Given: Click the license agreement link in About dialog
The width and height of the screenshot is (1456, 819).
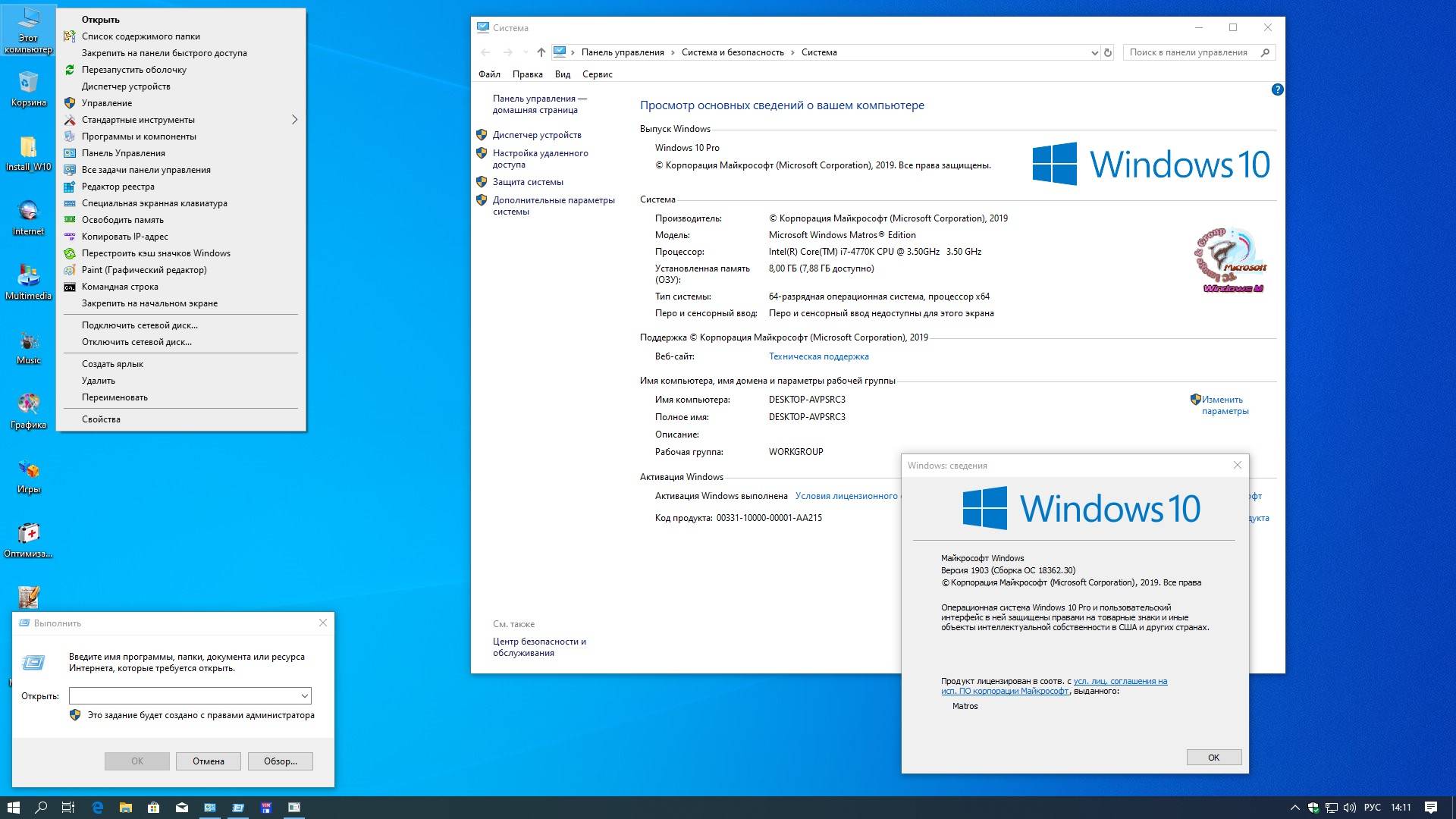Looking at the screenshot, I should coord(1054,686).
